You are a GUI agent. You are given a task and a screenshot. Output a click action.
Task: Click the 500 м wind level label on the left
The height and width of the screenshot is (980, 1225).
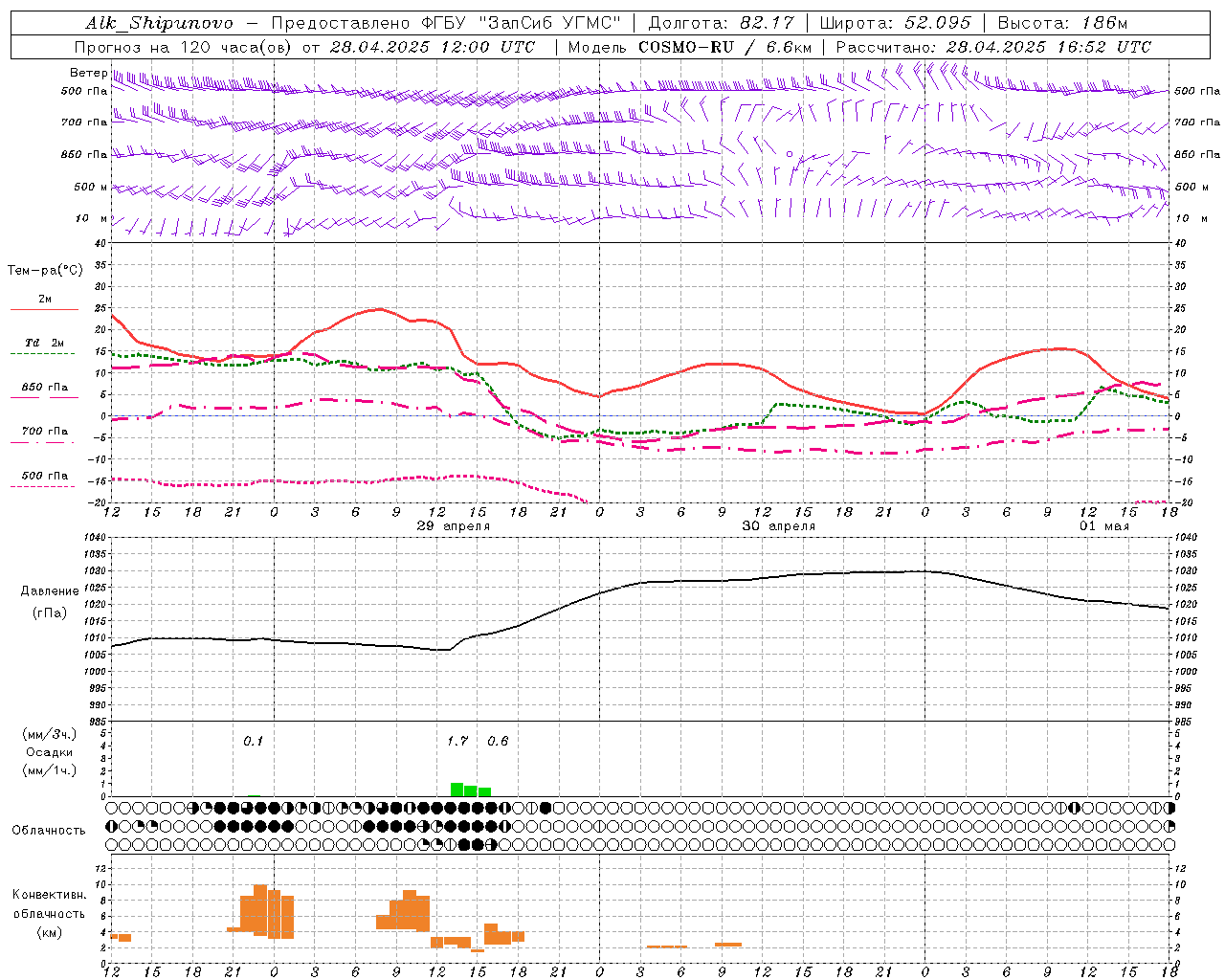coord(91,187)
